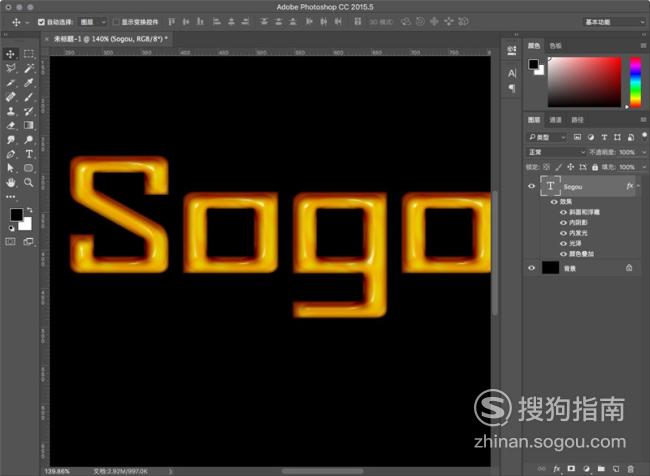Click the new adjustment layer icon
This screenshot has height=476, width=650.
(x=586, y=469)
